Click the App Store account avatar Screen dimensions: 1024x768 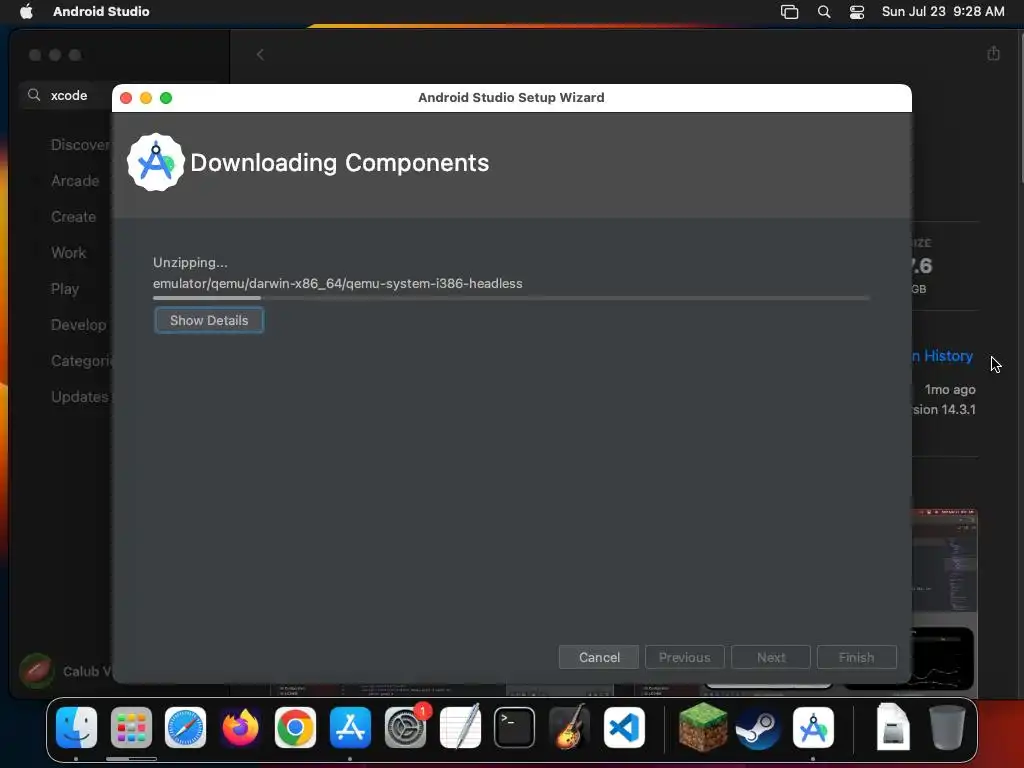(37, 671)
